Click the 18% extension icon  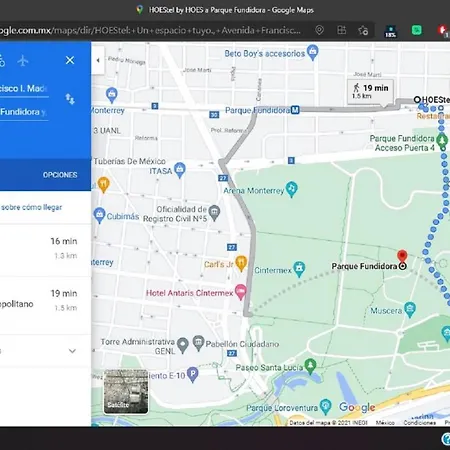click(x=390, y=31)
